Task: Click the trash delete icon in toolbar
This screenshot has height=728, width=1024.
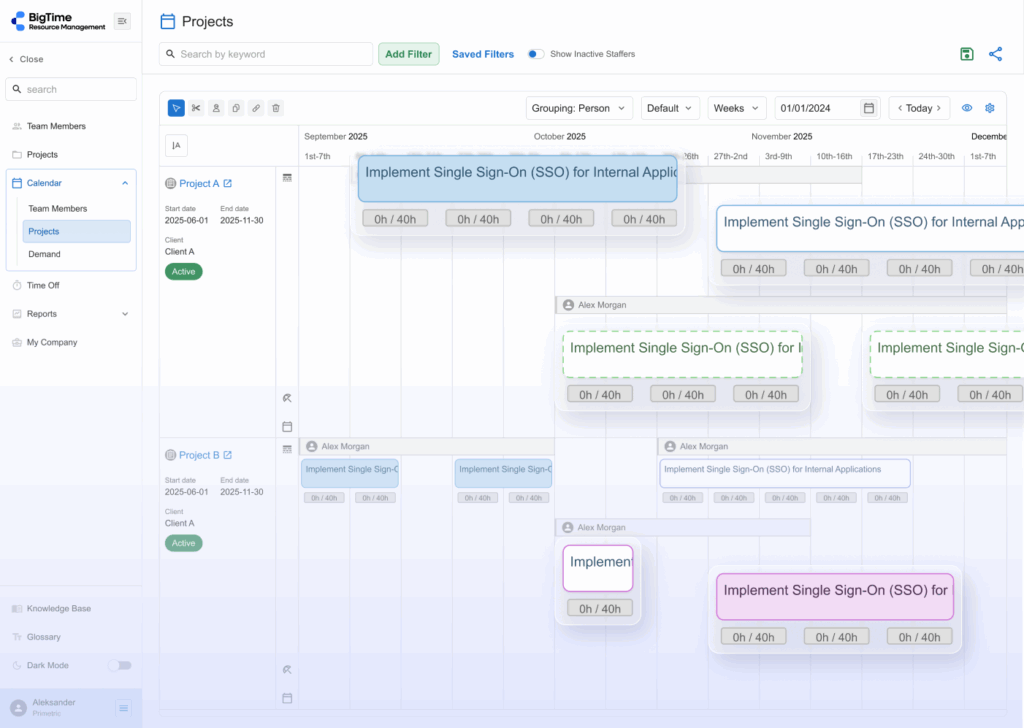Action: click(x=276, y=108)
